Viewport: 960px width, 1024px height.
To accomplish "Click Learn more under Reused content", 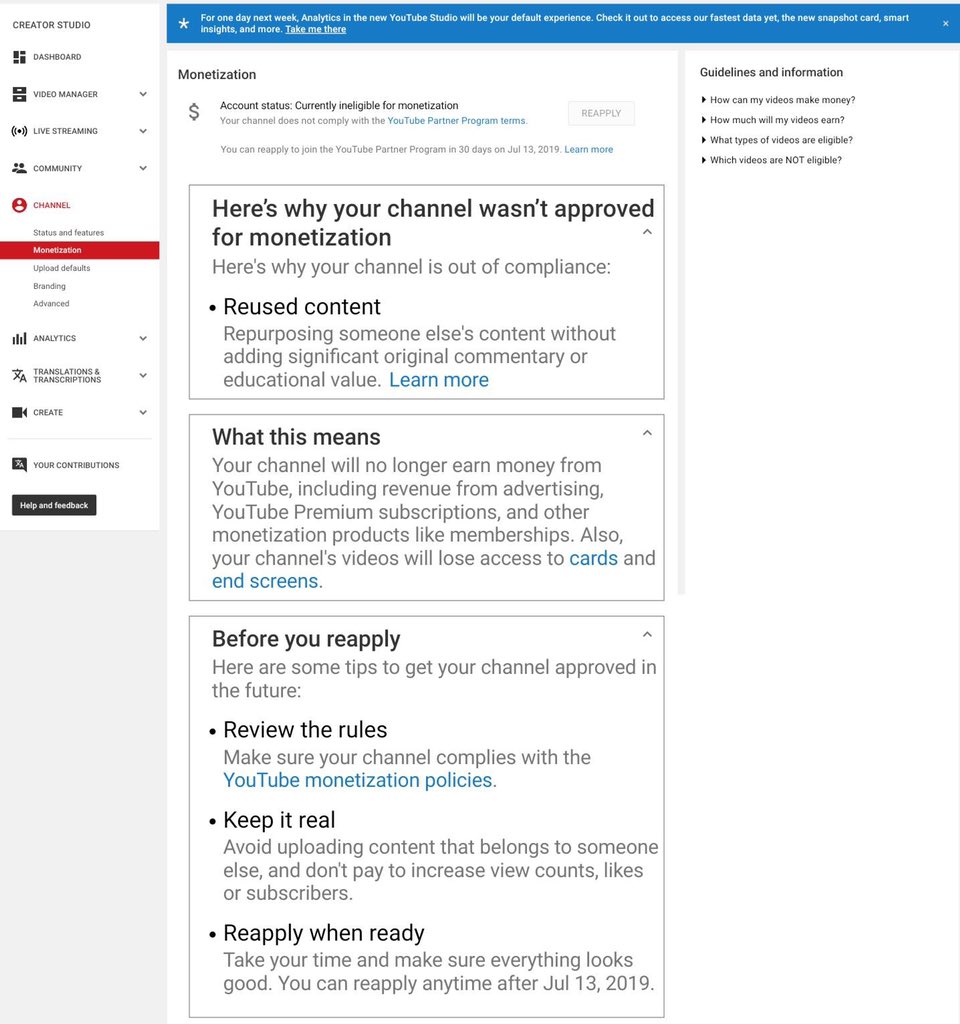I will 439,379.
